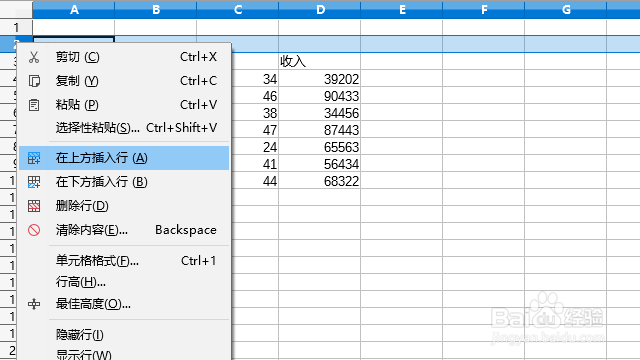Choose 最佳高度(O)... entry
The height and width of the screenshot is (360, 640).
tap(124, 304)
